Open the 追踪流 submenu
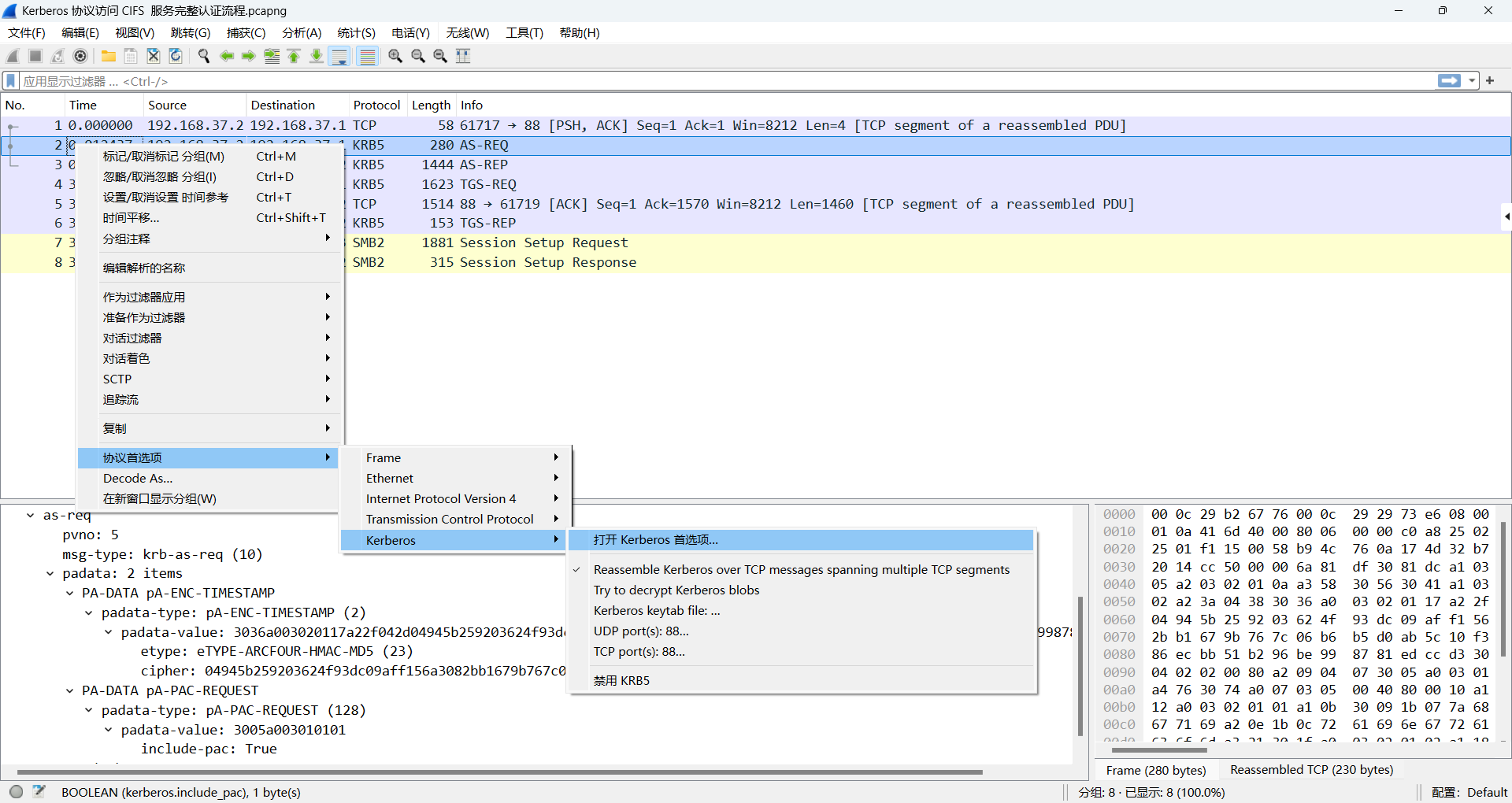 pos(209,400)
